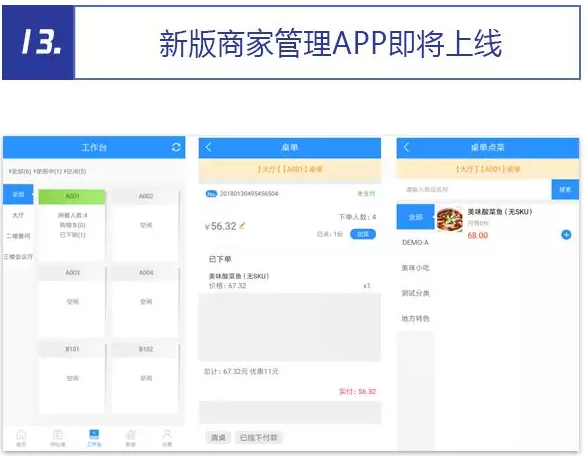The image size is (587, 456).
Task: Select 全部 in the table area sidebar
Action: 18,194
